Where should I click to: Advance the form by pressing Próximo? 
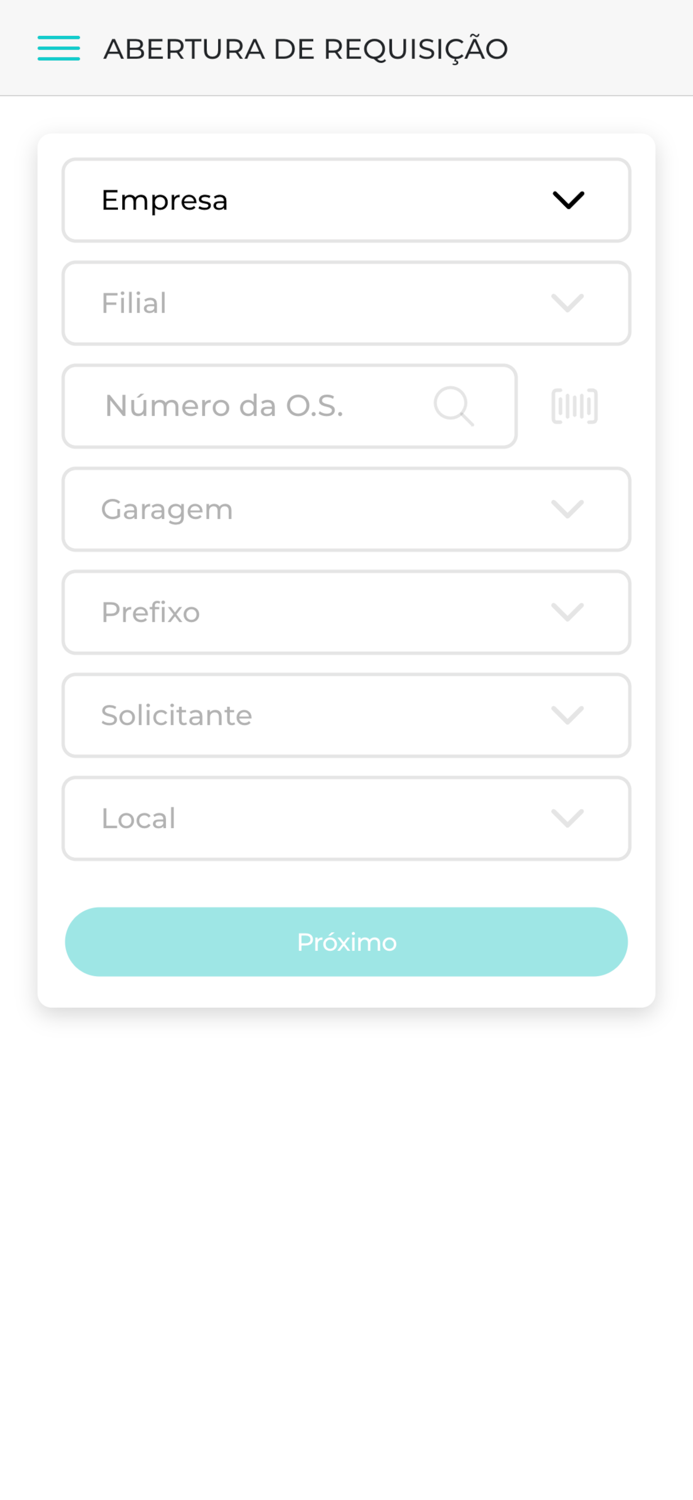pyautogui.click(x=347, y=940)
